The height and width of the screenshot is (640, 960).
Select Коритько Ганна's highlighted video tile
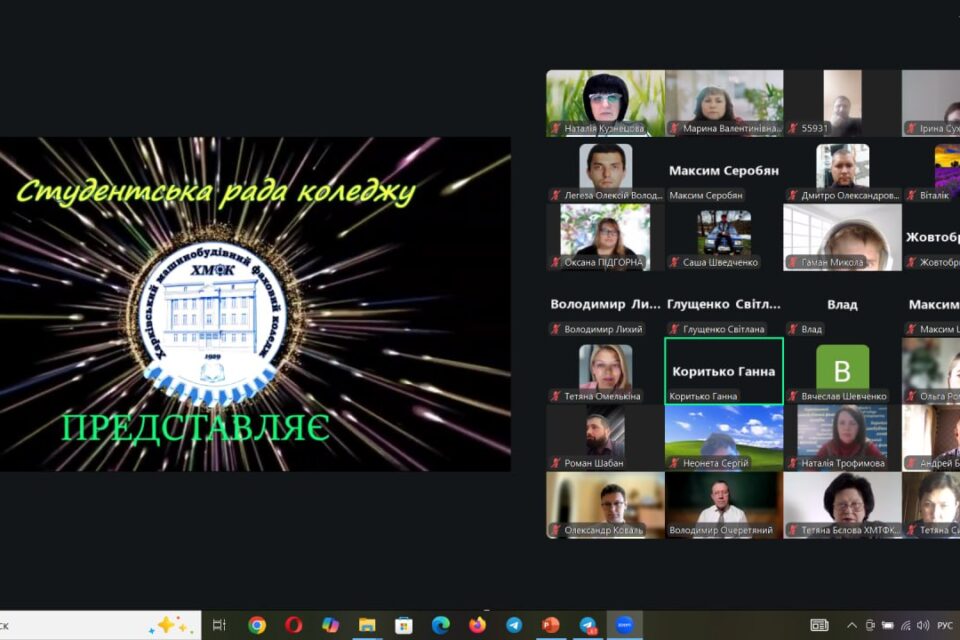click(x=724, y=371)
